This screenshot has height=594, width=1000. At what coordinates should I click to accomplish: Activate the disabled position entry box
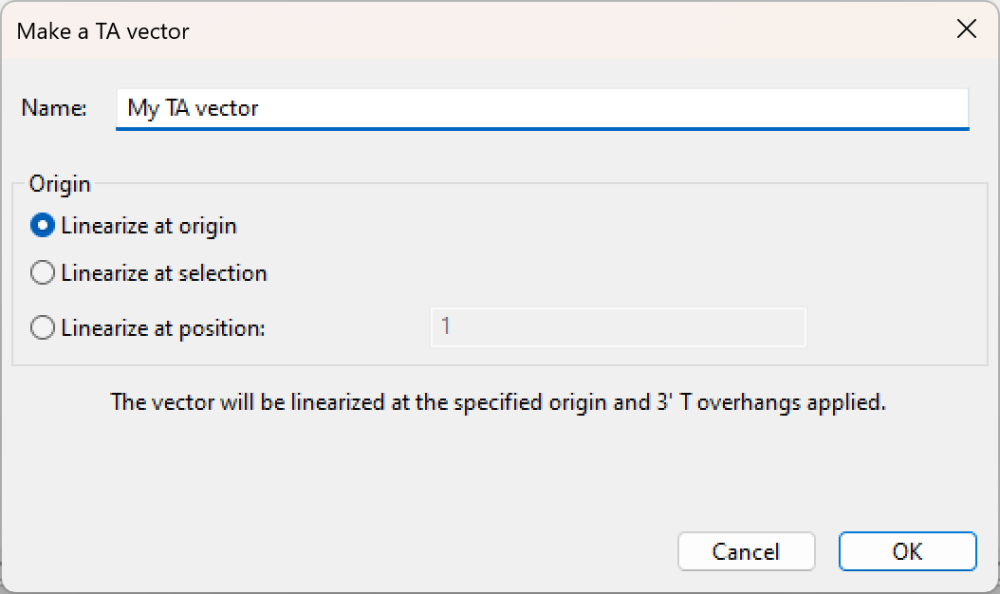pos(617,327)
